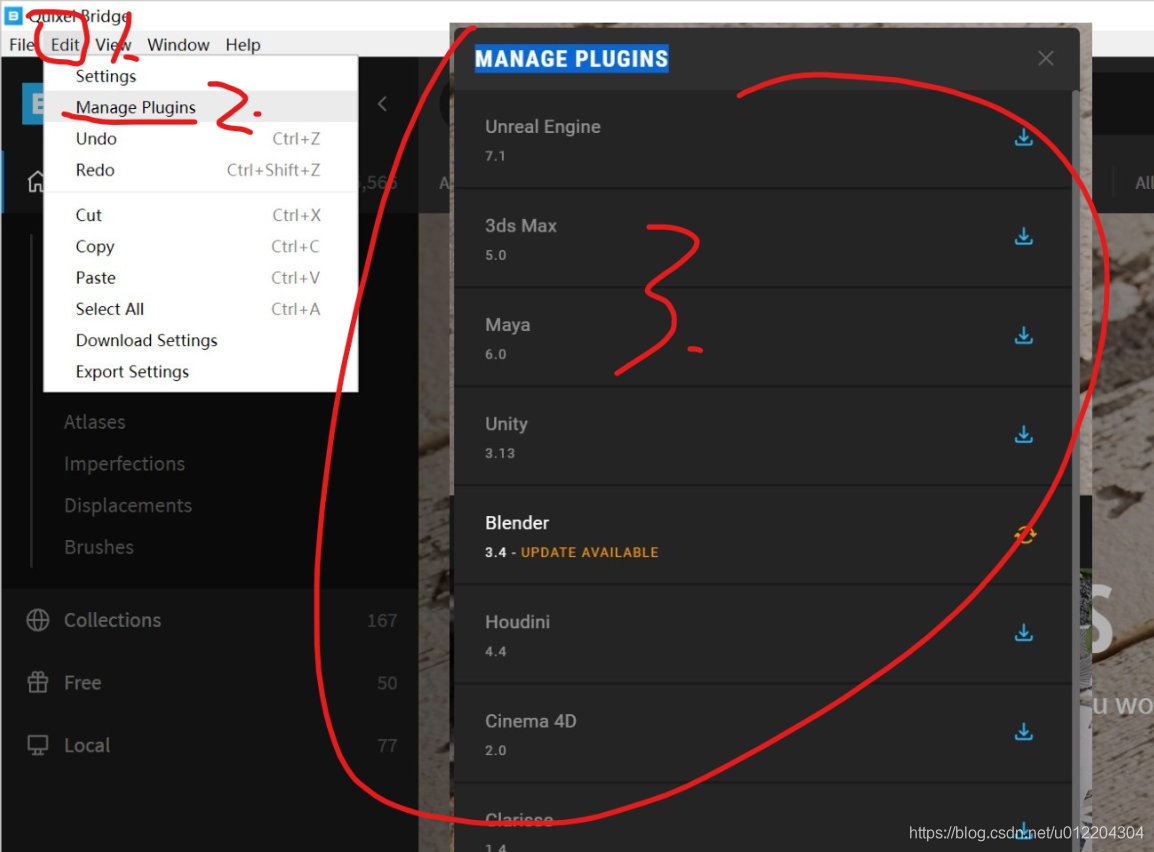Close the Manage Plugins dialog
The height and width of the screenshot is (852, 1154).
pyautogui.click(x=1045, y=58)
